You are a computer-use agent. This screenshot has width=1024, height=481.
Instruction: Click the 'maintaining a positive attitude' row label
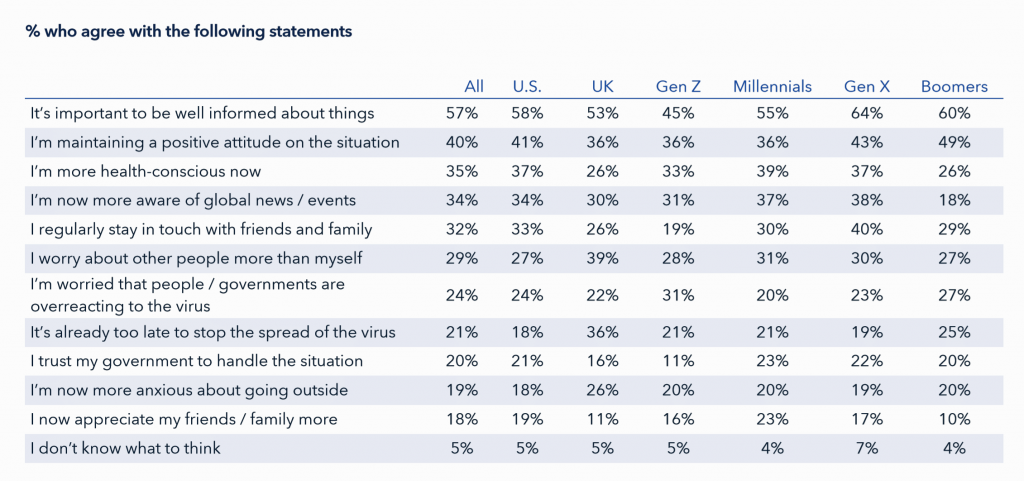coord(215,142)
